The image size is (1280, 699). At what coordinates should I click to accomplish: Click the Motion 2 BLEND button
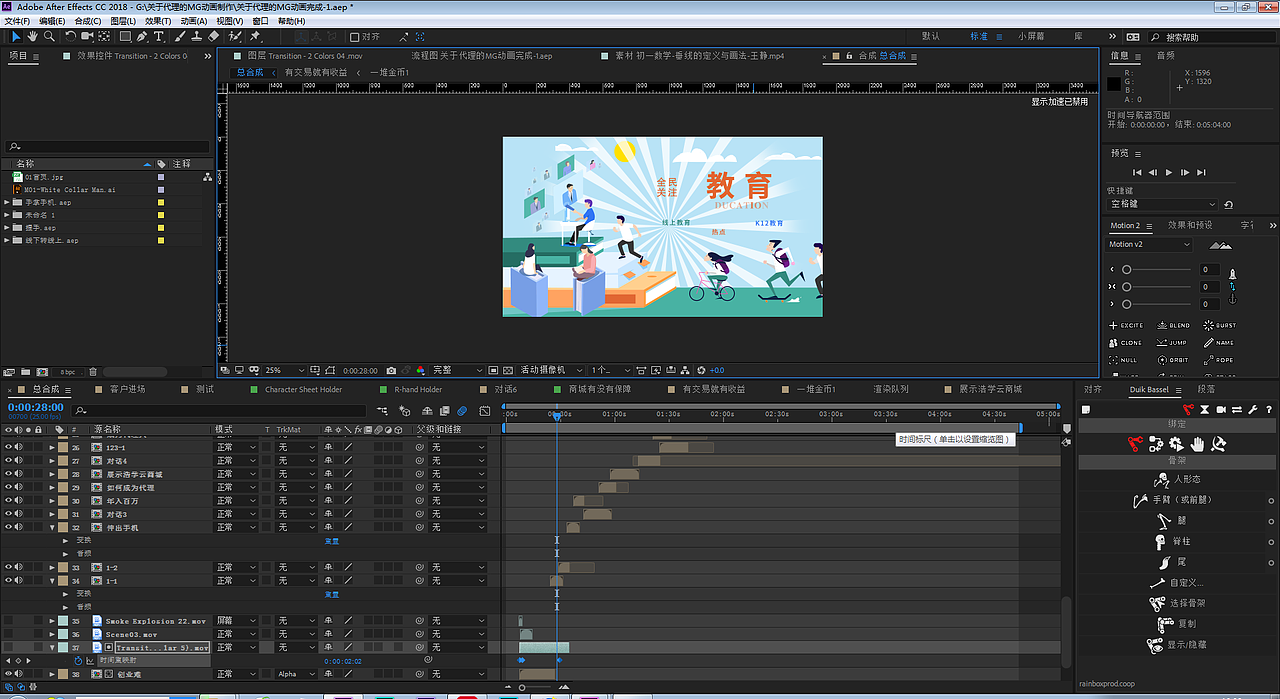1174,325
